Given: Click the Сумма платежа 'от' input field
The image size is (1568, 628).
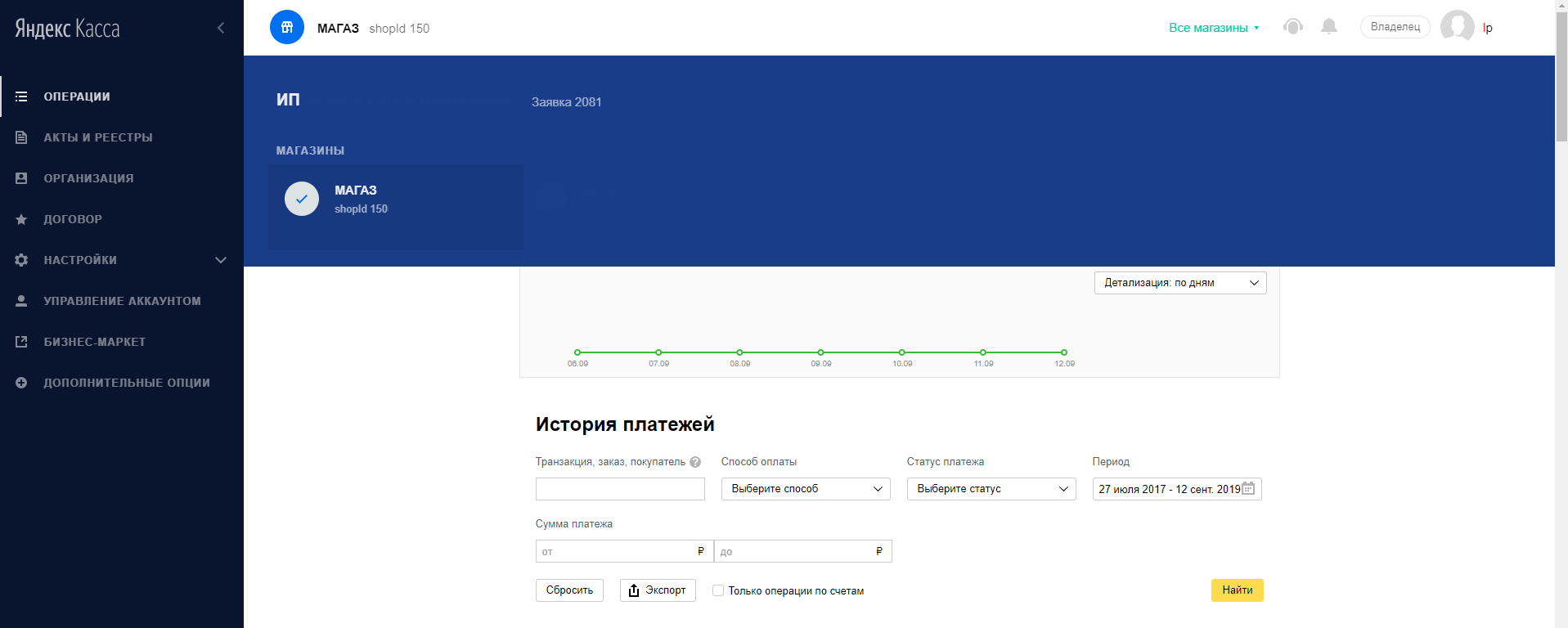Looking at the screenshot, I should pos(618,551).
